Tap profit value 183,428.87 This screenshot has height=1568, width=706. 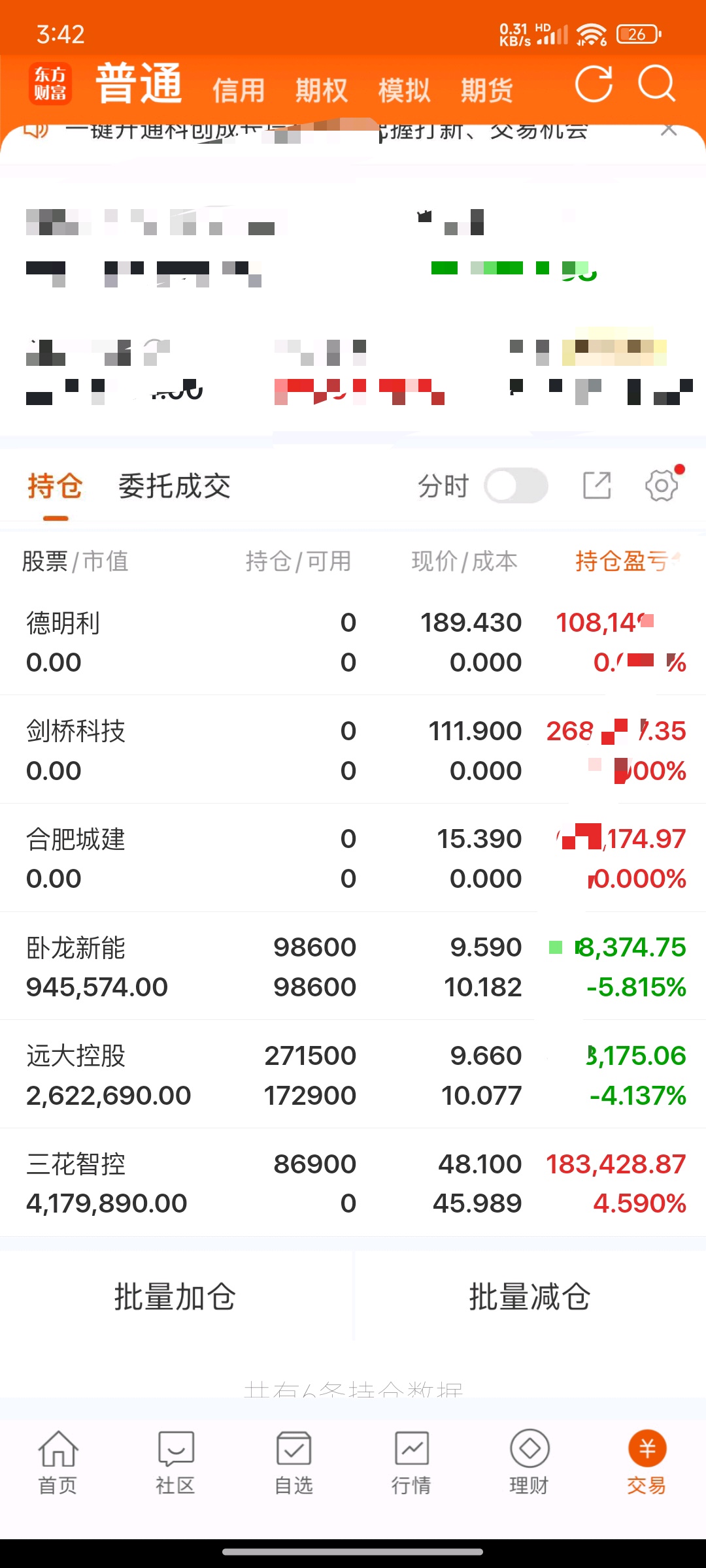click(x=616, y=1164)
